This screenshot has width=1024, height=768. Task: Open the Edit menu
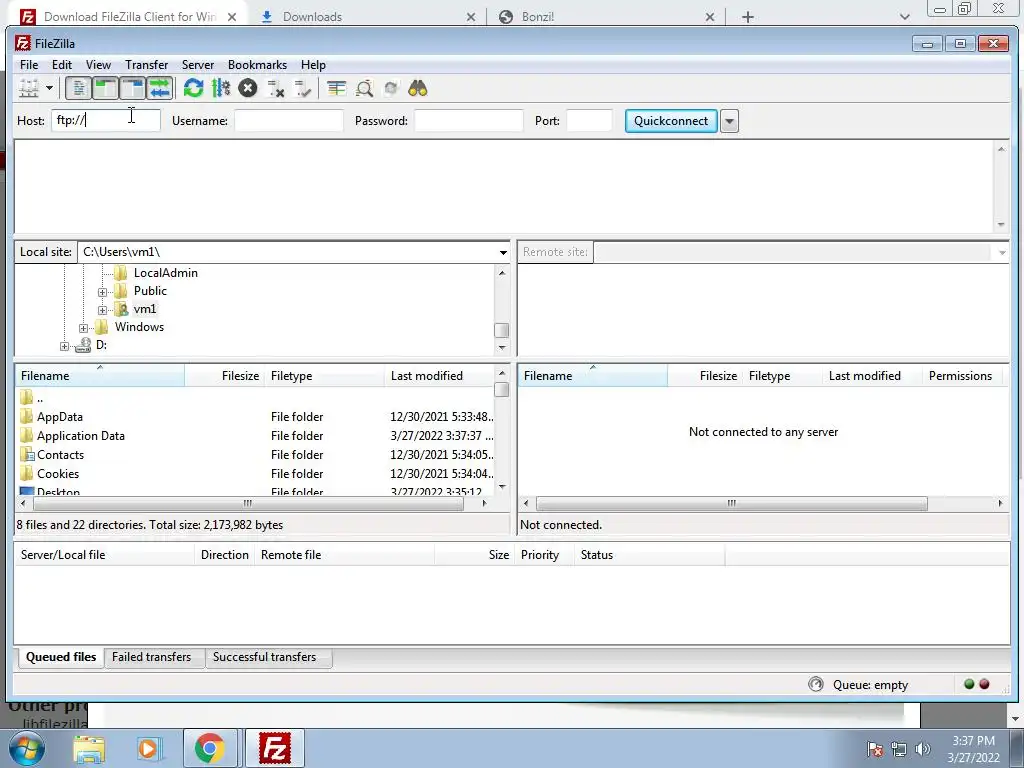coord(62,65)
